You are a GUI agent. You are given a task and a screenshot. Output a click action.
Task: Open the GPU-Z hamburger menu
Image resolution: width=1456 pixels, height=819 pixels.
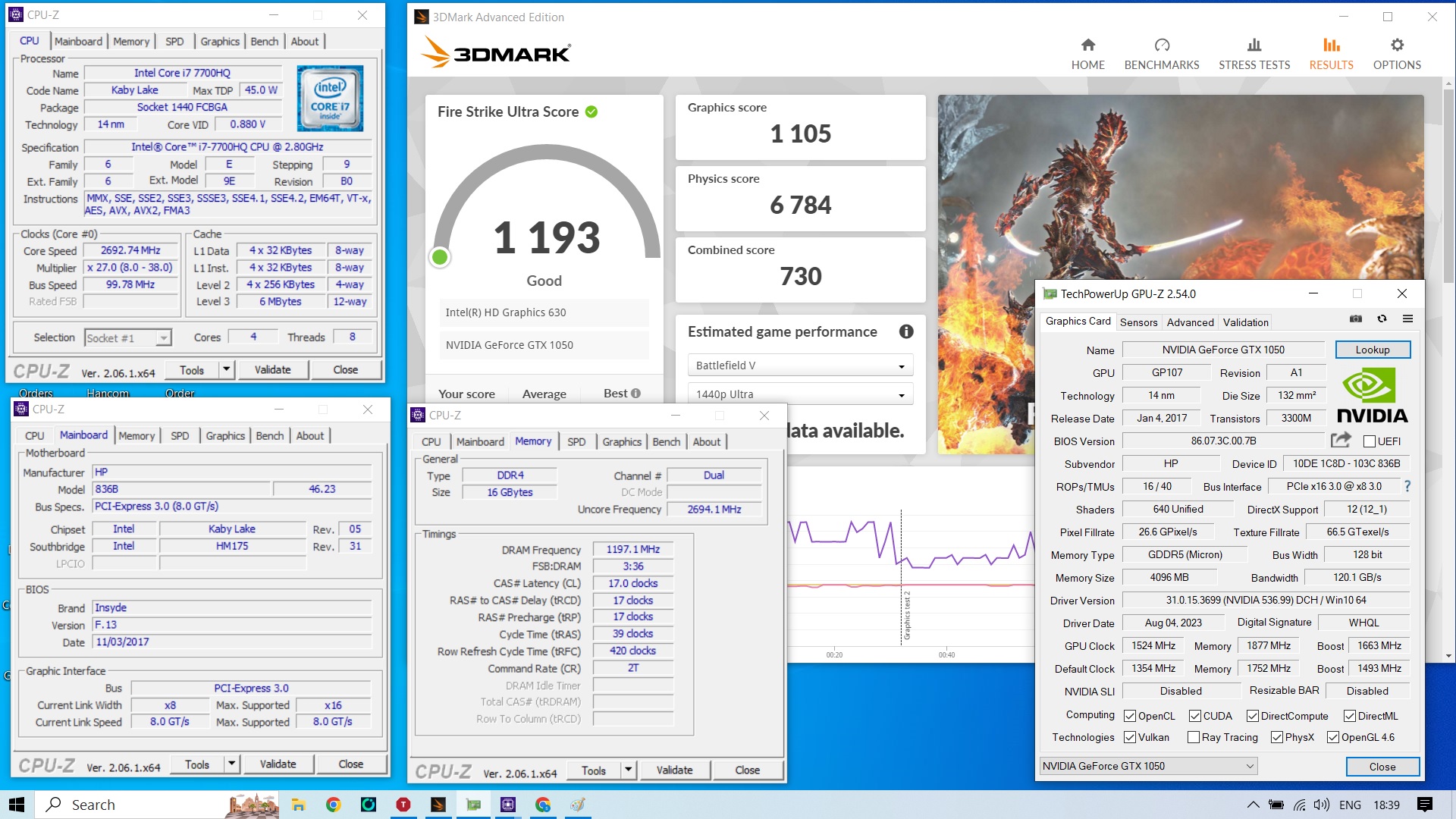click(1407, 319)
